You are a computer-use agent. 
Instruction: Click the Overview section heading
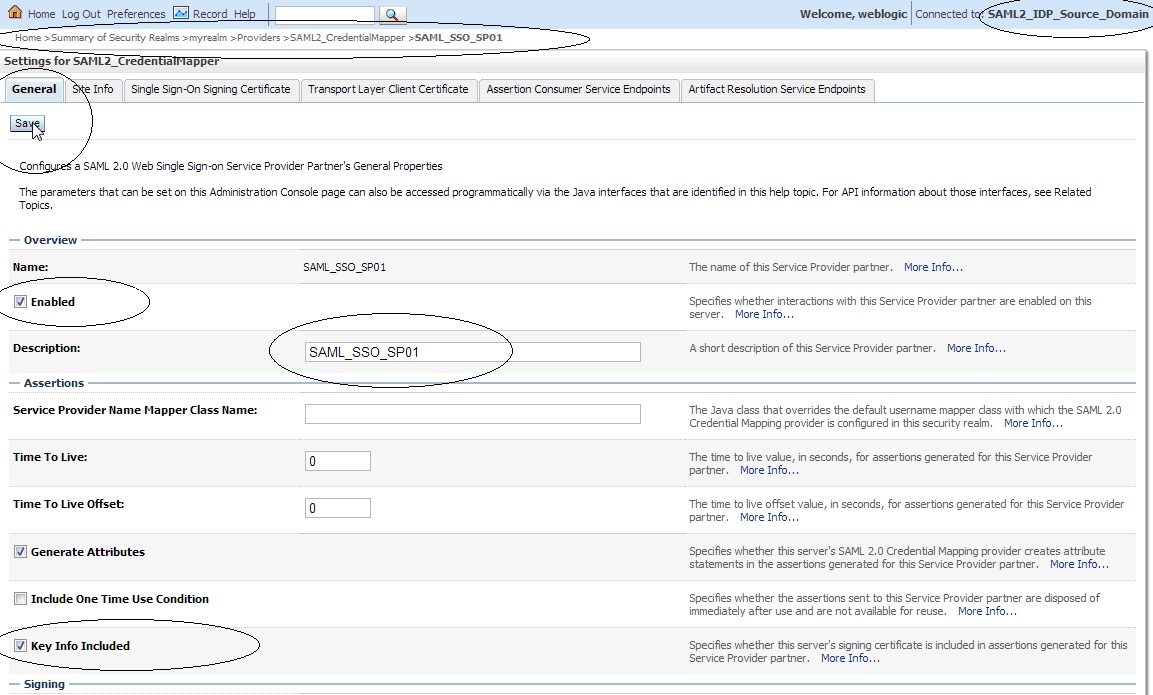(50, 240)
